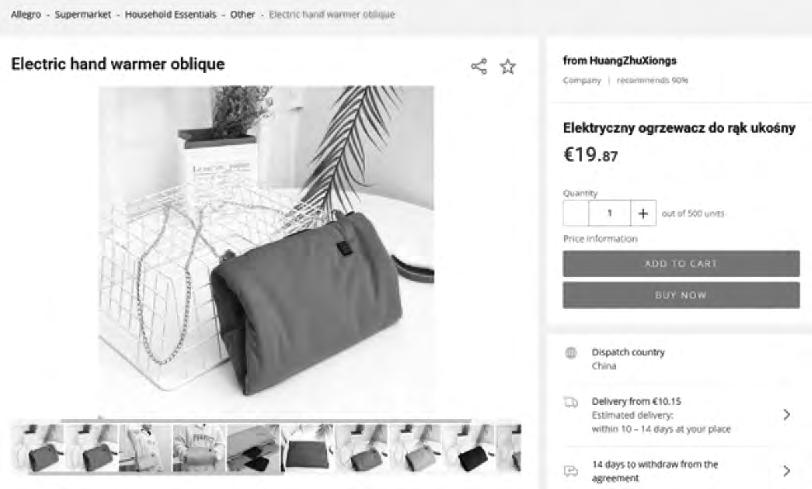Click the delivery truck icon
Image resolution: width=812 pixels, height=489 pixels.
(x=571, y=402)
